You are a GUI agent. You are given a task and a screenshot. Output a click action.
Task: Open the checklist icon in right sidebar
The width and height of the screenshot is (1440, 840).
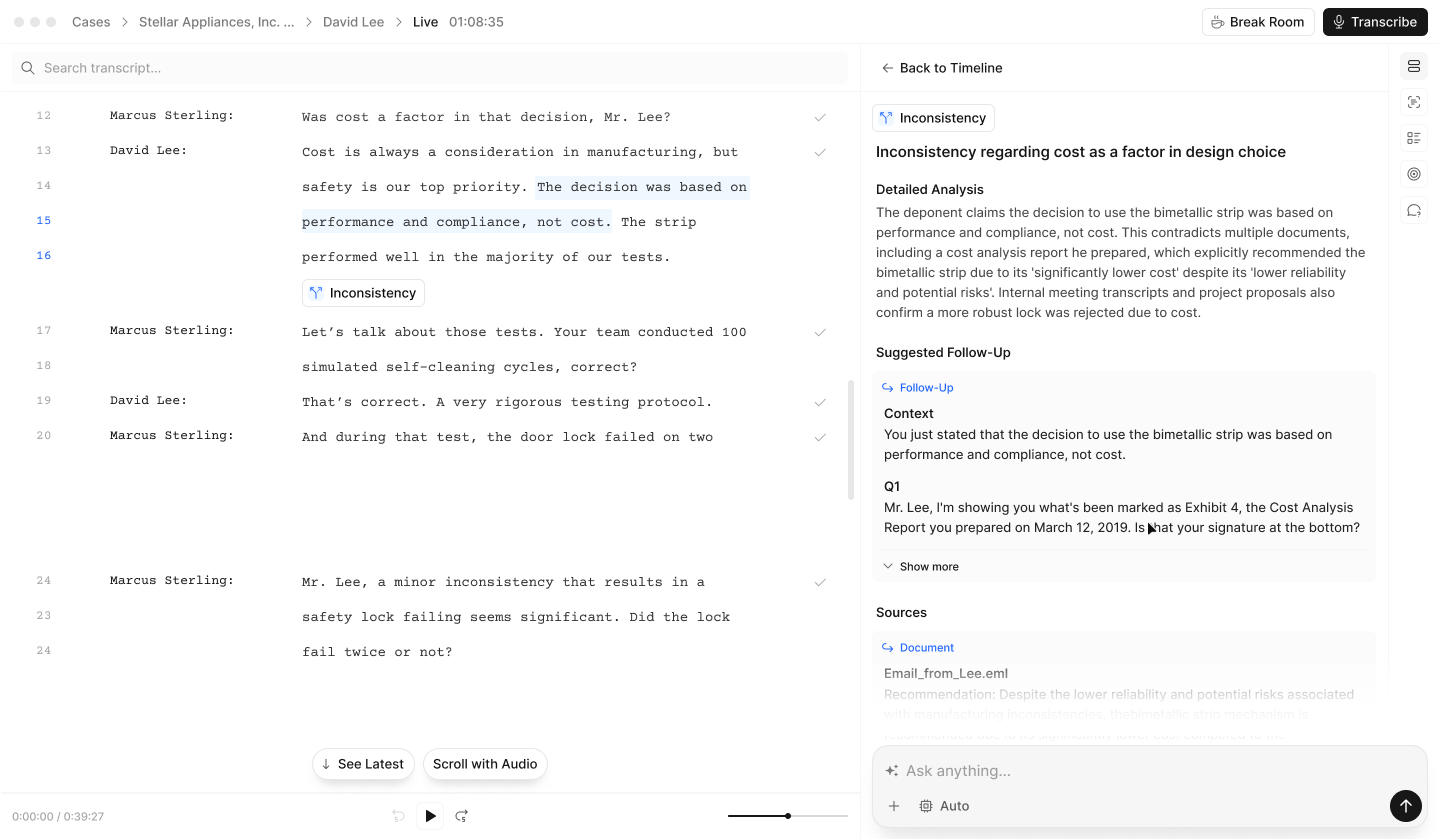point(1414,138)
